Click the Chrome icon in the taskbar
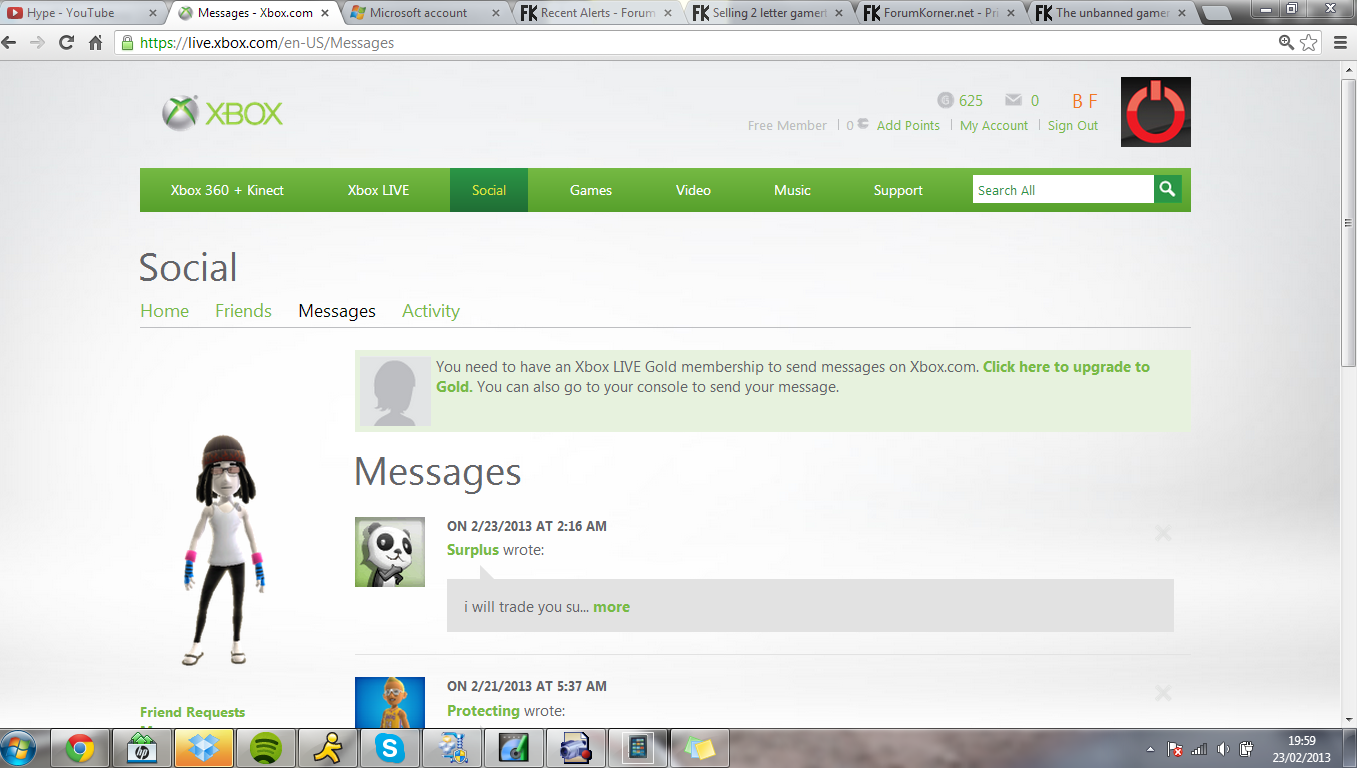 (x=80, y=748)
